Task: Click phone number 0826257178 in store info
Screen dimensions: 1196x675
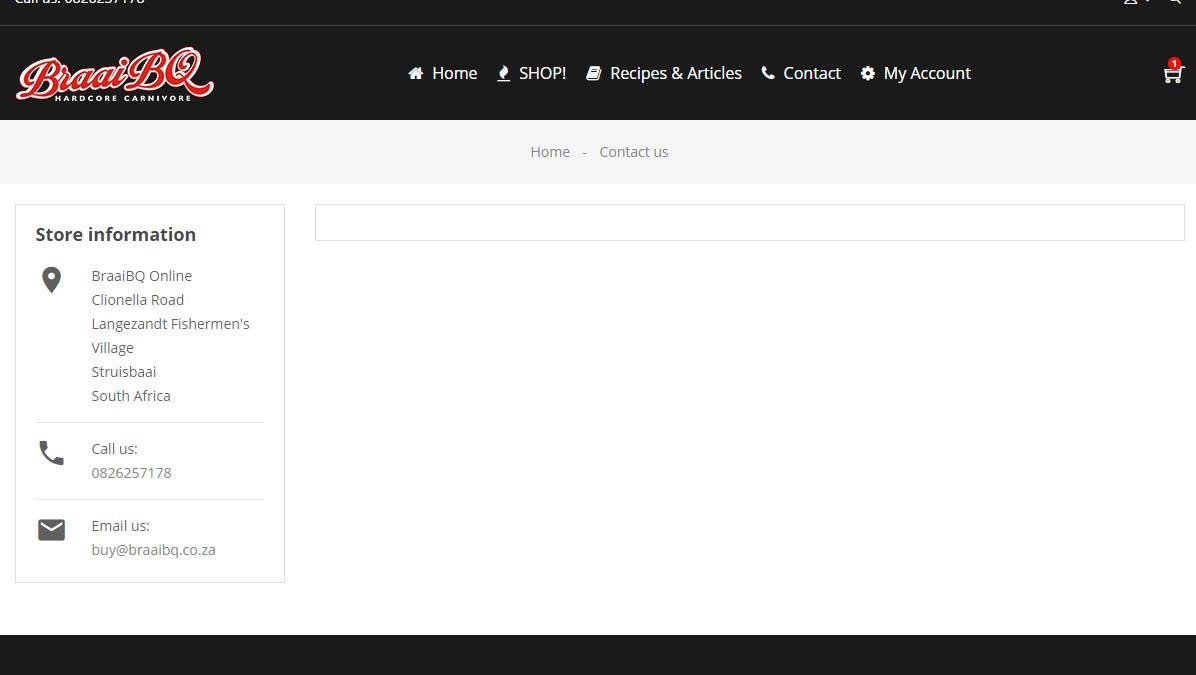Action: point(131,473)
